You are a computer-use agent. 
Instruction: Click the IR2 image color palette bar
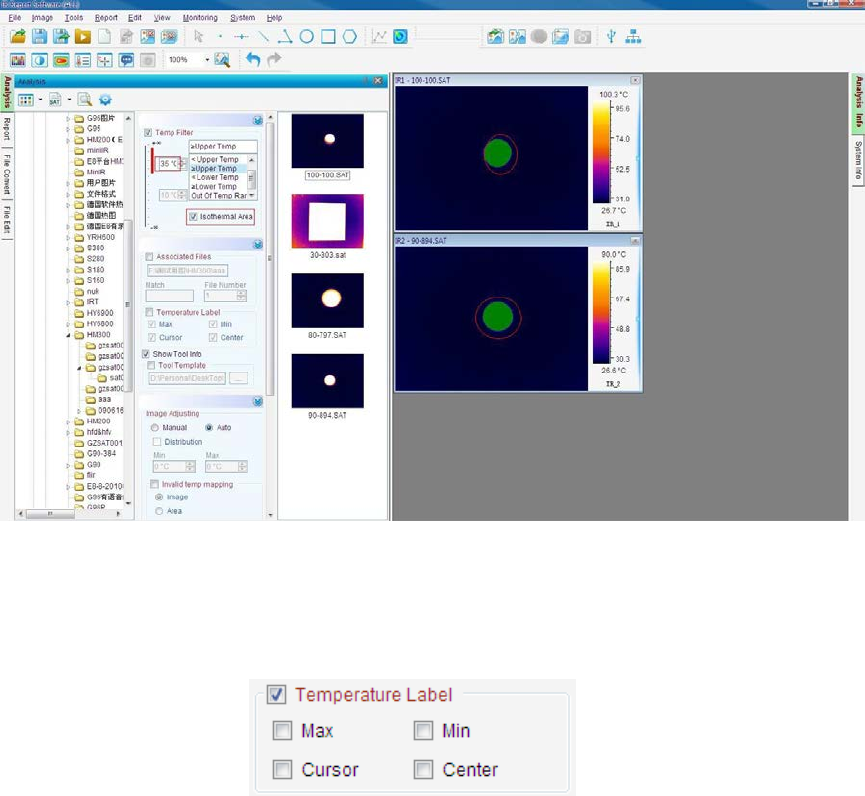[x=601, y=312]
